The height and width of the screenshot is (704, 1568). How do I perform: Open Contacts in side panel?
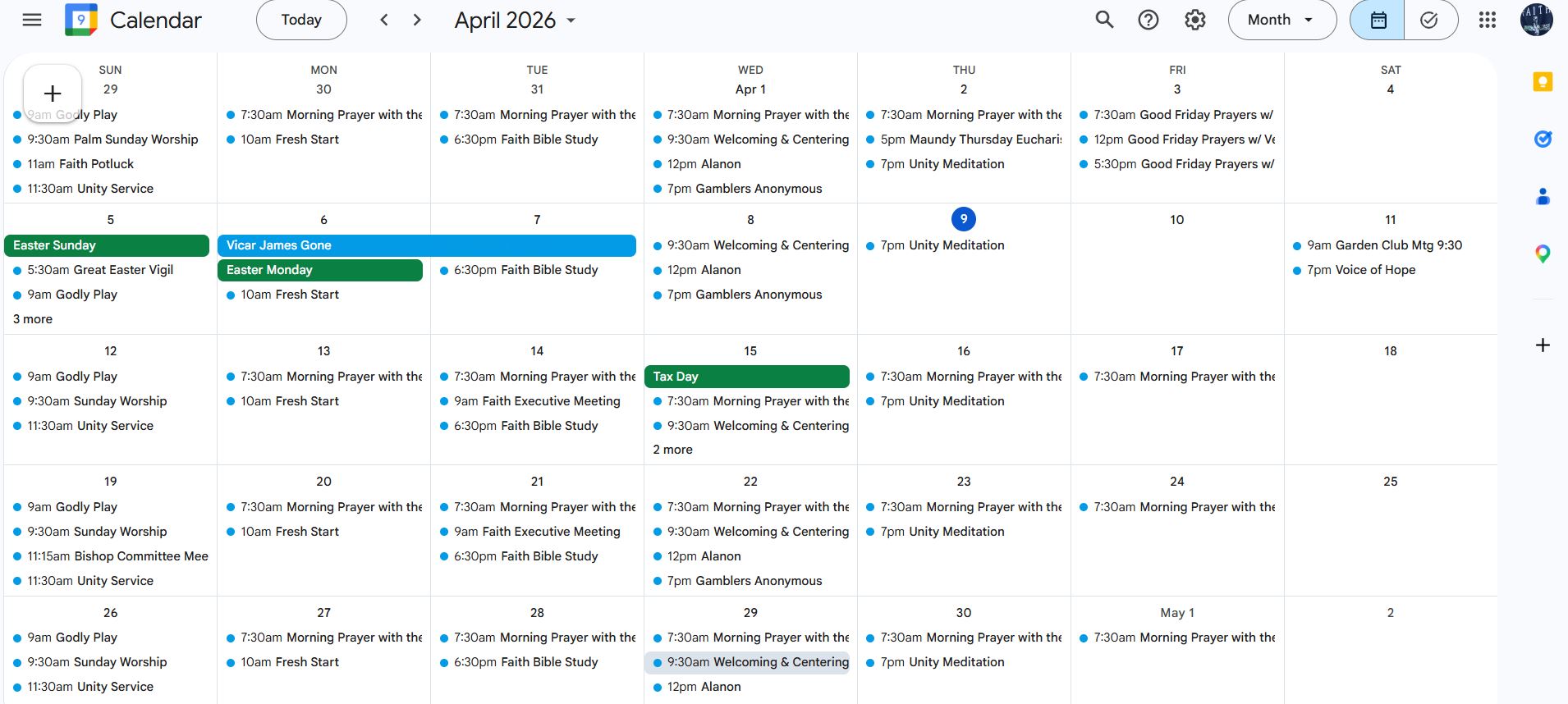(1543, 197)
